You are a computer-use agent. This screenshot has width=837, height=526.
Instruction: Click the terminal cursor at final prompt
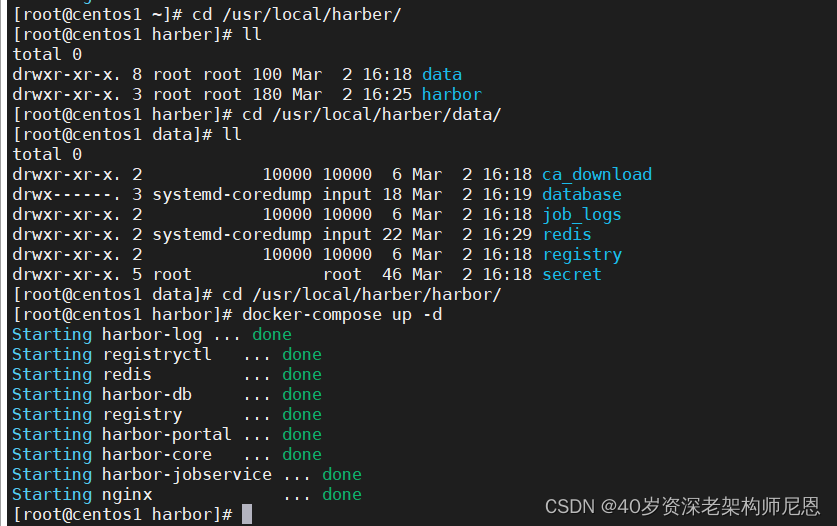tap(247, 515)
